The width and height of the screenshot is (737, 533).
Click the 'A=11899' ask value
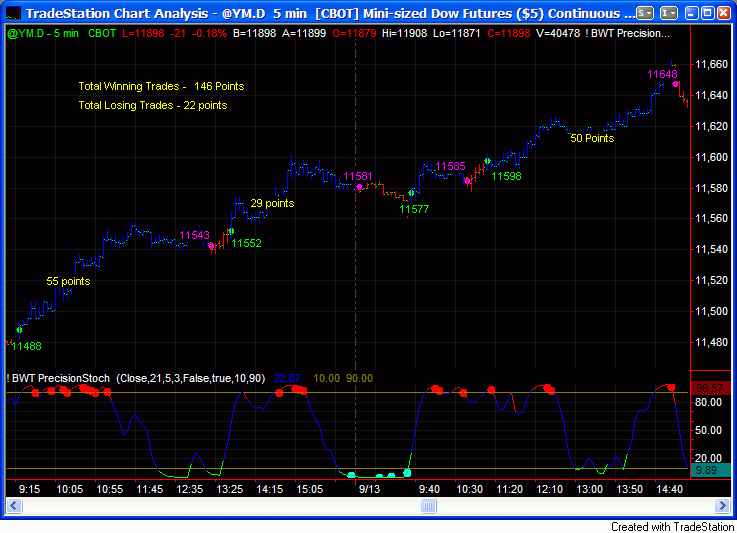304,33
